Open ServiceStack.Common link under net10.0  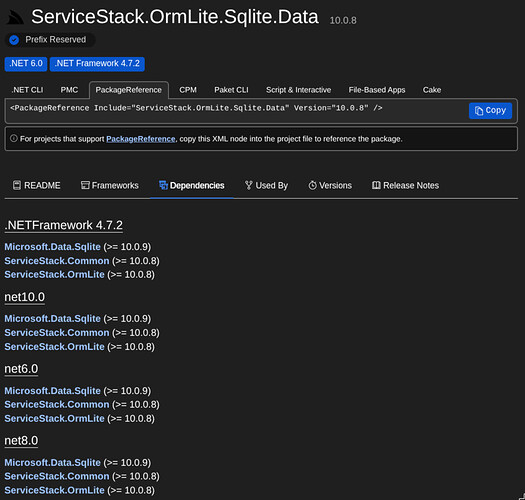pyautogui.click(x=57, y=333)
